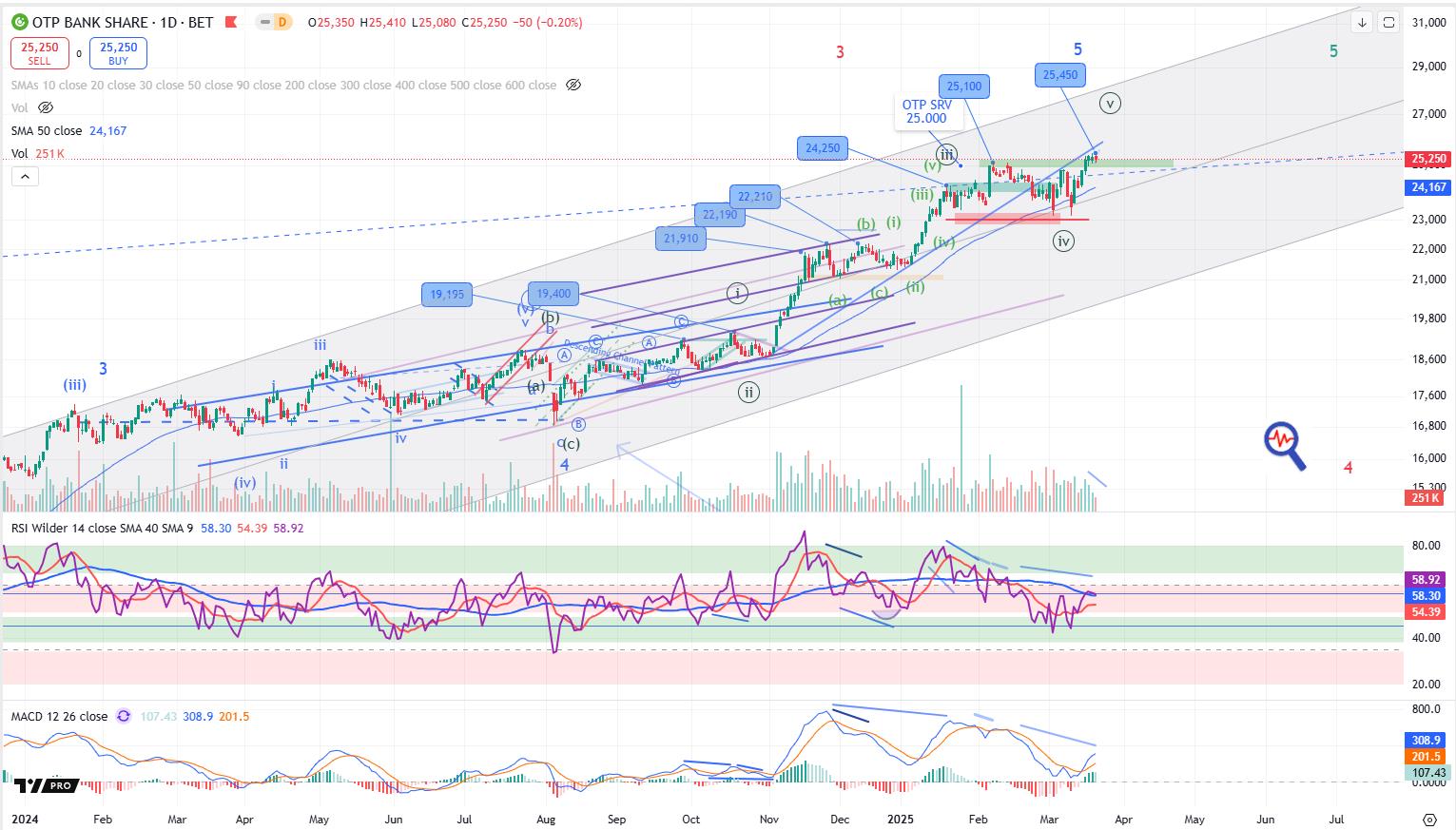Click the circled iv wave label
Image resolution: width=1456 pixels, height=830 pixels.
pos(1063,241)
